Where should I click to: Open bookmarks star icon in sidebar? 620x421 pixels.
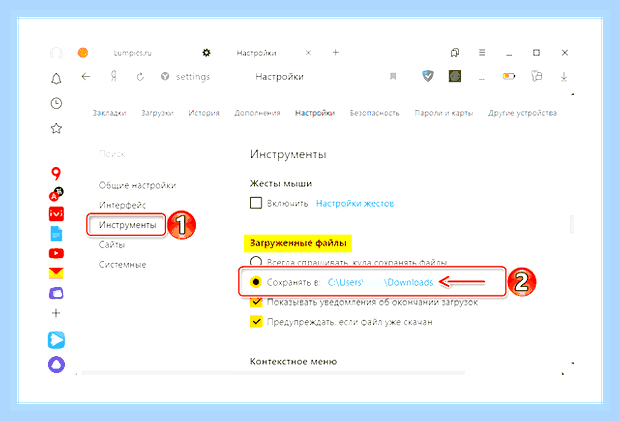point(56,128)
